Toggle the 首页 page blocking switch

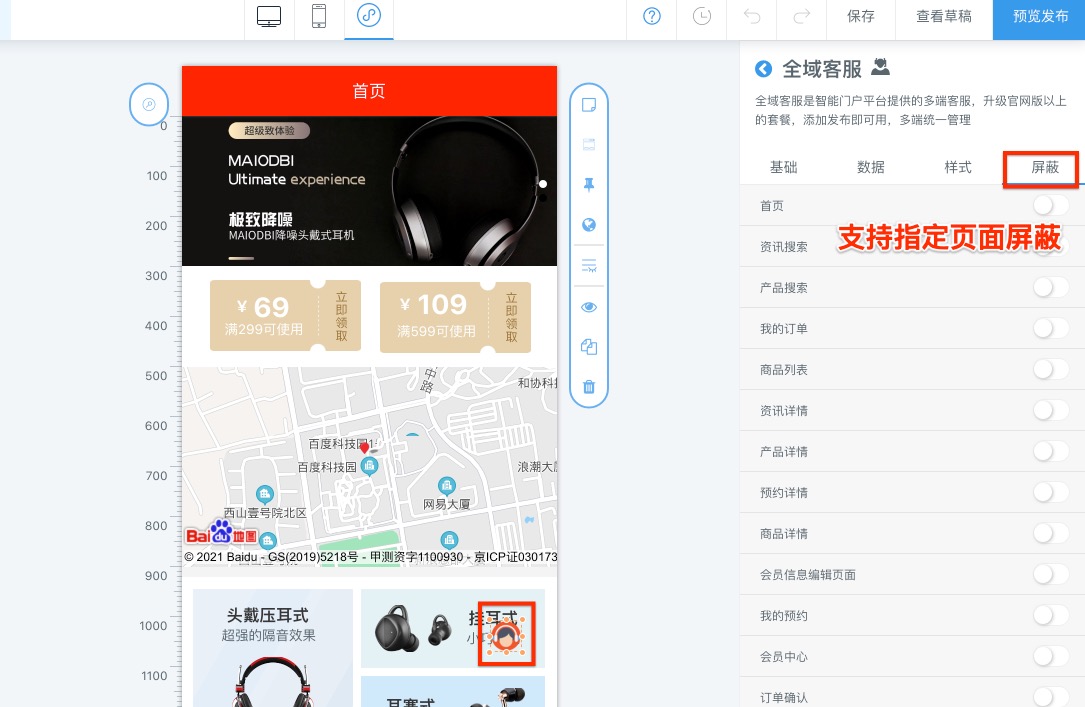(x=1050, y=206)
